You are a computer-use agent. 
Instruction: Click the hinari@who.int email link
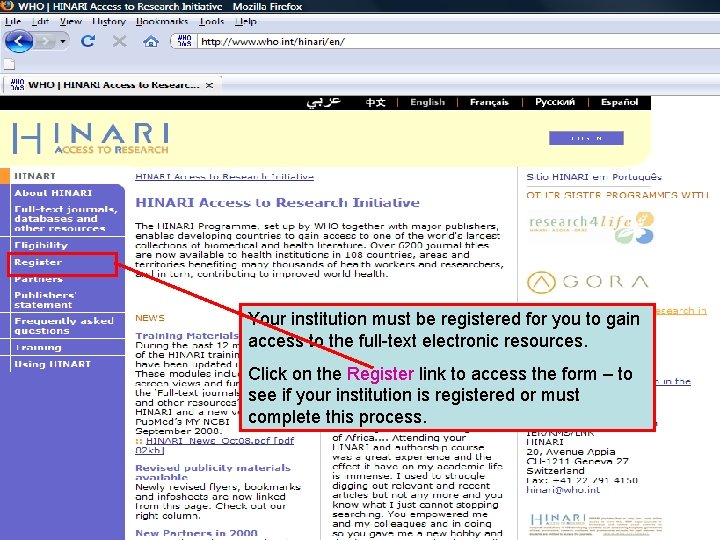(563, 490)
